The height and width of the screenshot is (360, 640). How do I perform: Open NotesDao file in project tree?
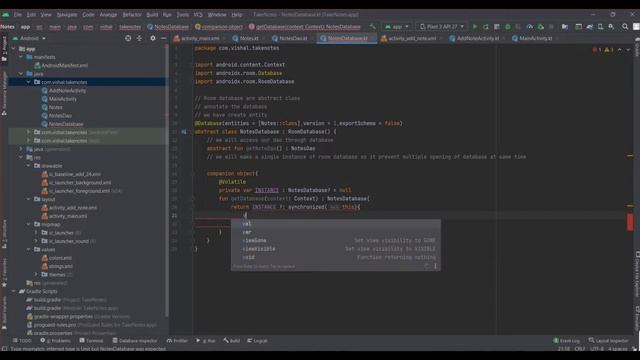[x=57, y=116]
